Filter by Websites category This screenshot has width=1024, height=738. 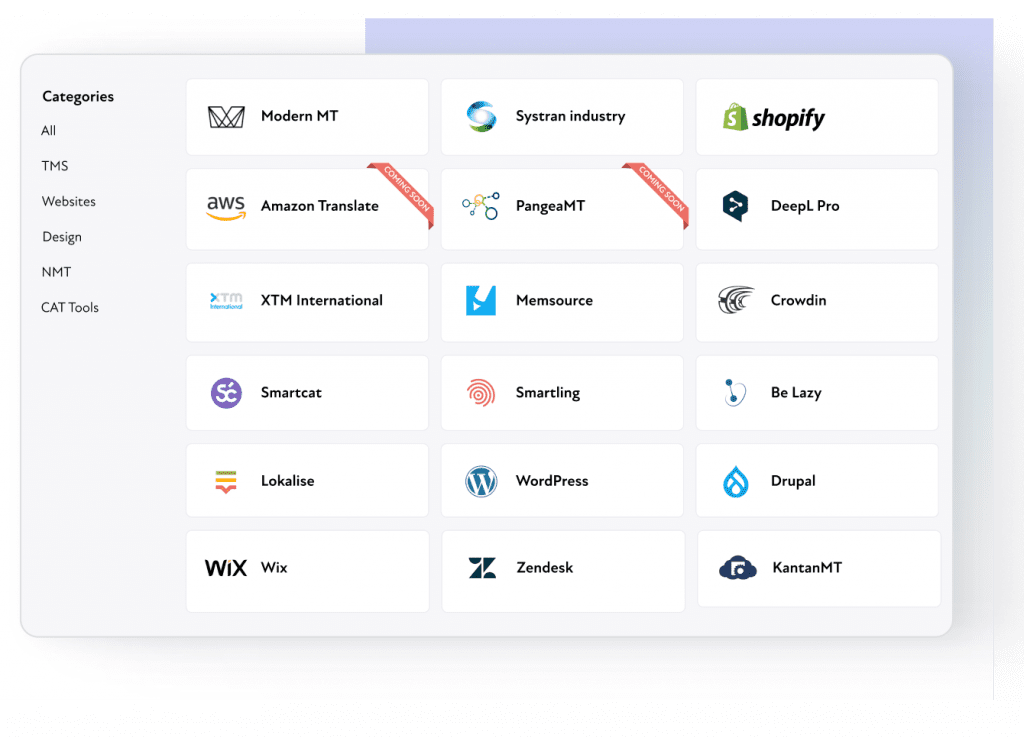(69, 201)
